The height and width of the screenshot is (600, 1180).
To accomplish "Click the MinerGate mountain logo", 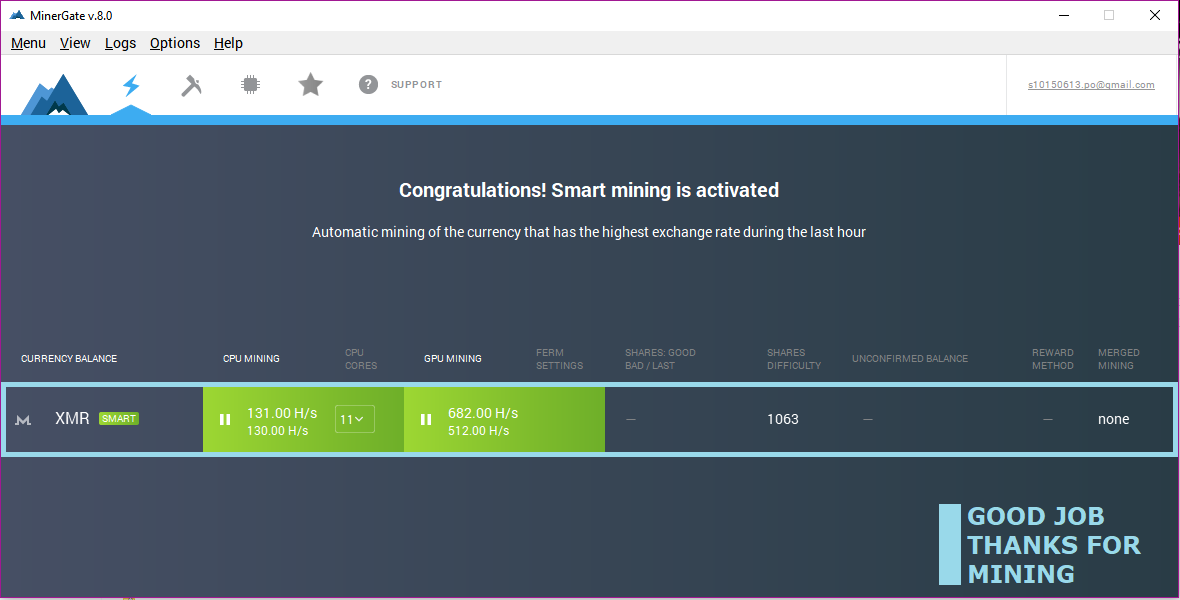I will (x=54, y=94).
